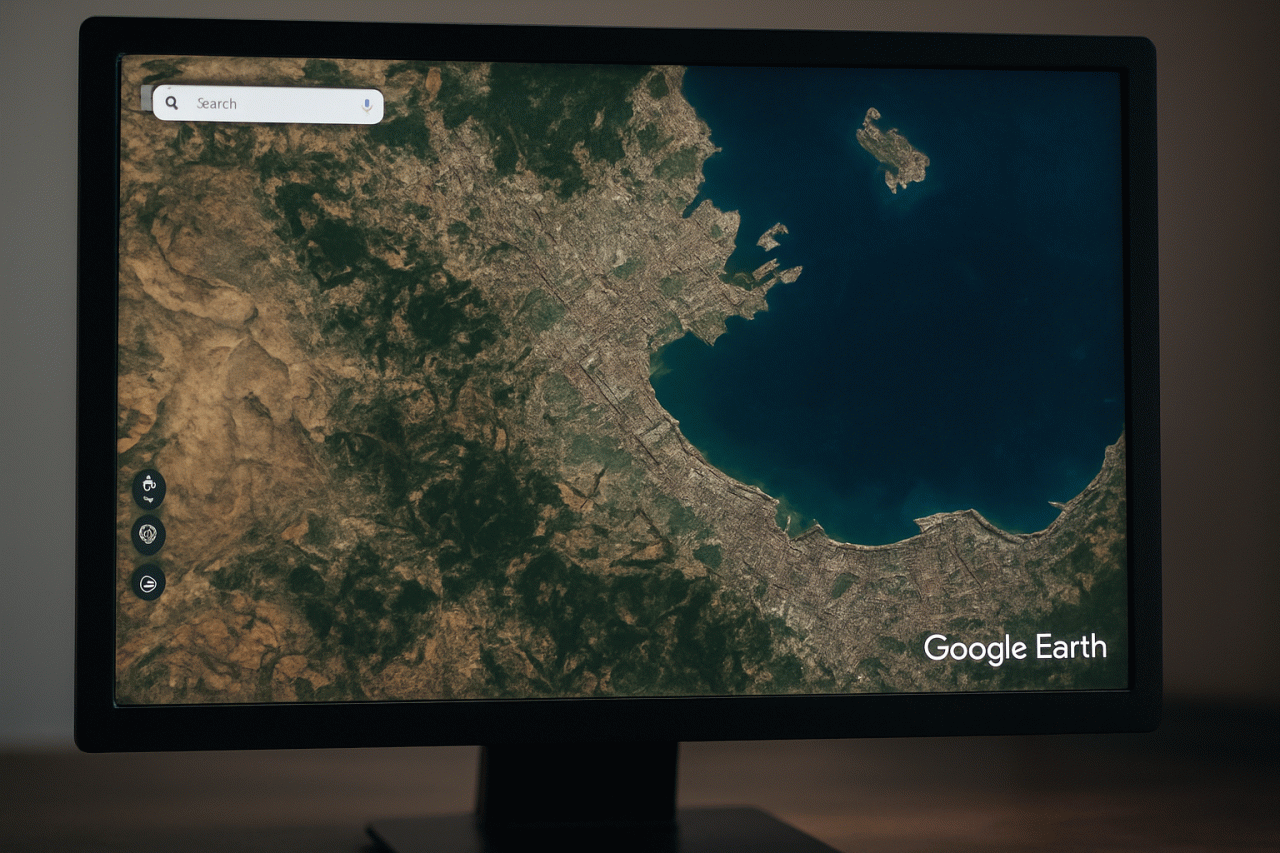Image resolution: width=1280 pixels, height=853 pixels.
Task: Click the large island in the bay
Action: click(x=891, y=149)
